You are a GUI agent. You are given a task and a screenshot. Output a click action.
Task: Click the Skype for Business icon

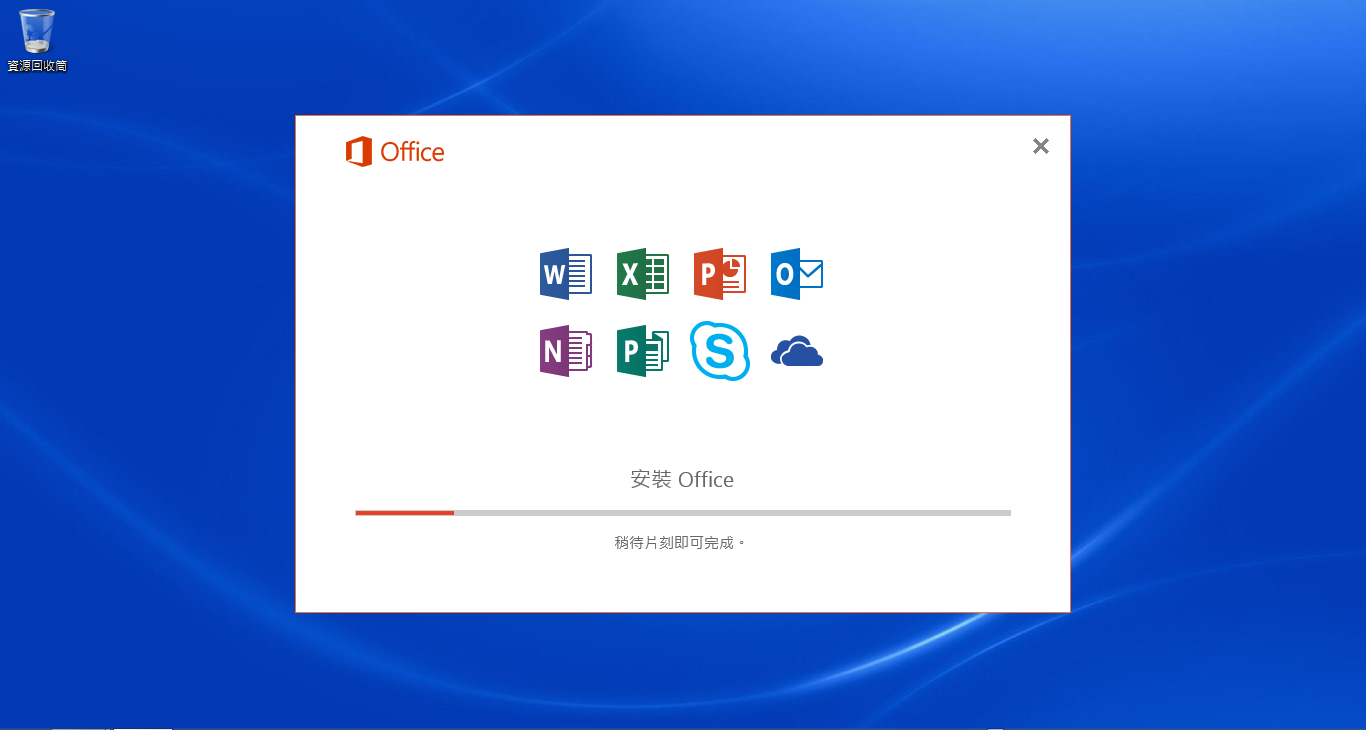(720, 351)
